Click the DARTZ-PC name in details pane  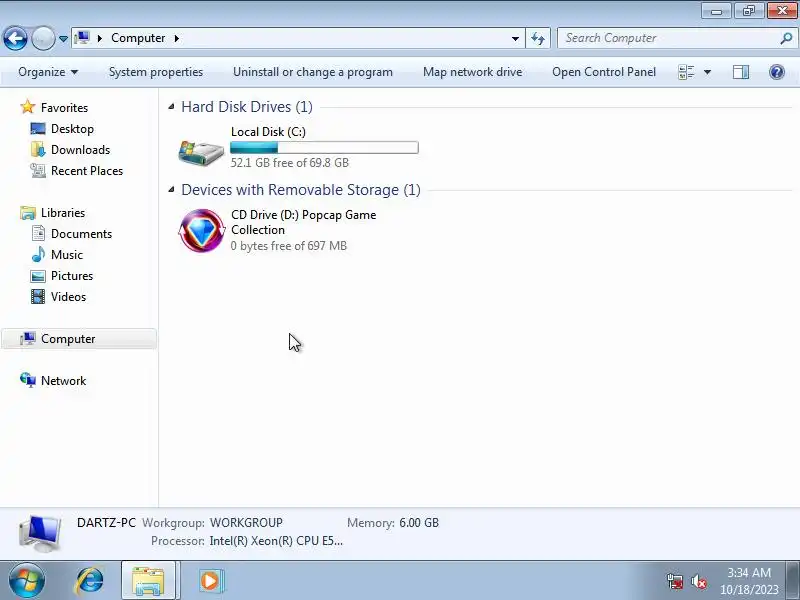click(106, 522)
